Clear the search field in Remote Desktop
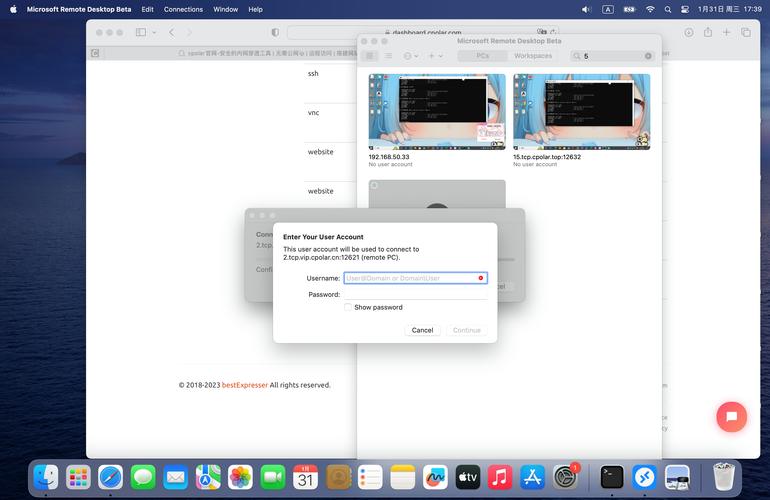 pos(648,56)
